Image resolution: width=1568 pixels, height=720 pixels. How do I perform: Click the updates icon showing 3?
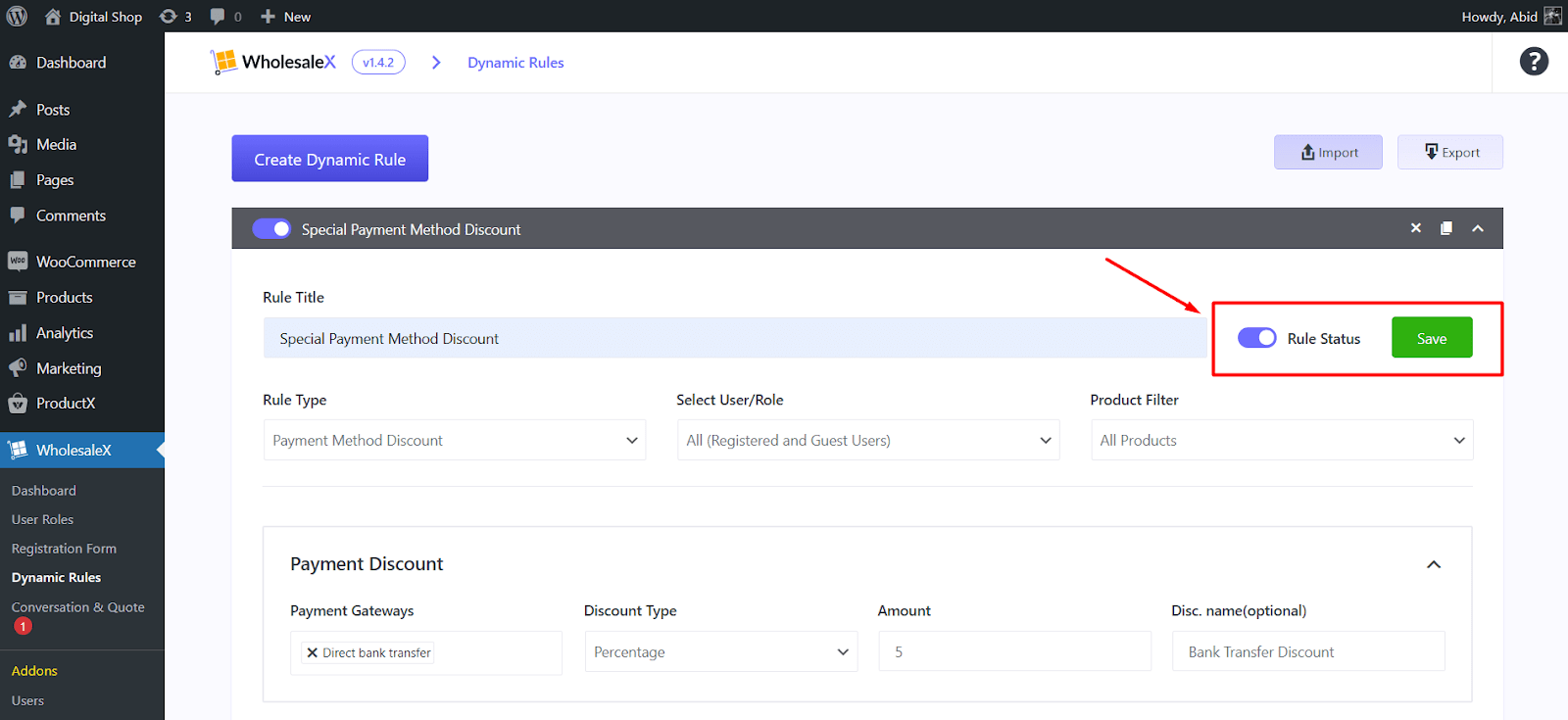point(169,17)
